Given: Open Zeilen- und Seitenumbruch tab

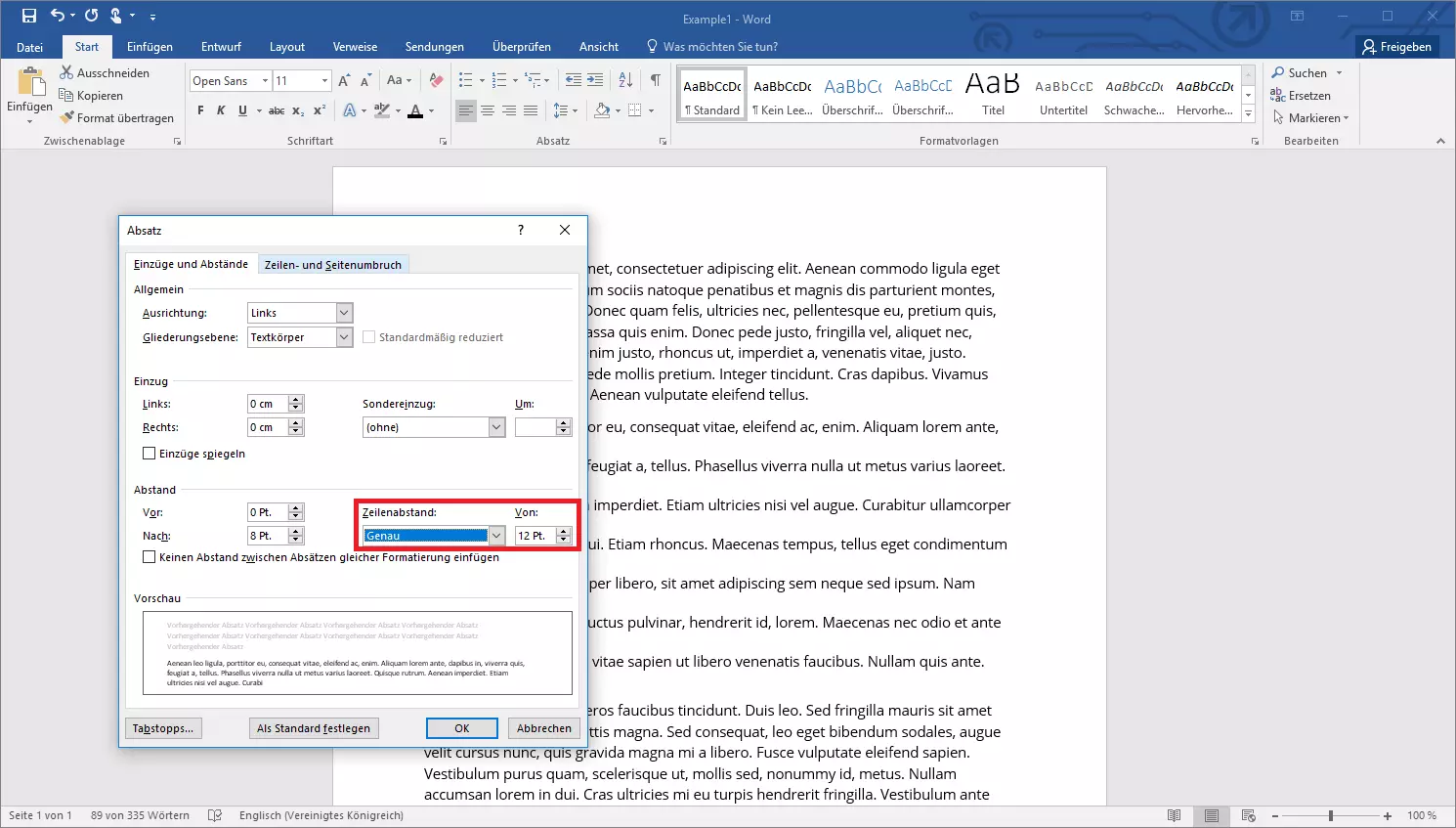Looking at the screenshot, I should [x=333, y=265].
